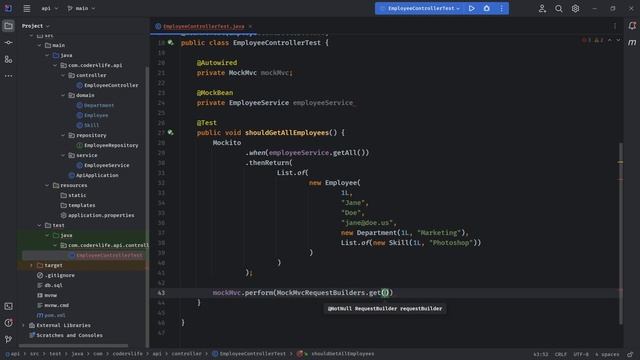Collapse the resources folder

point(47,185)
